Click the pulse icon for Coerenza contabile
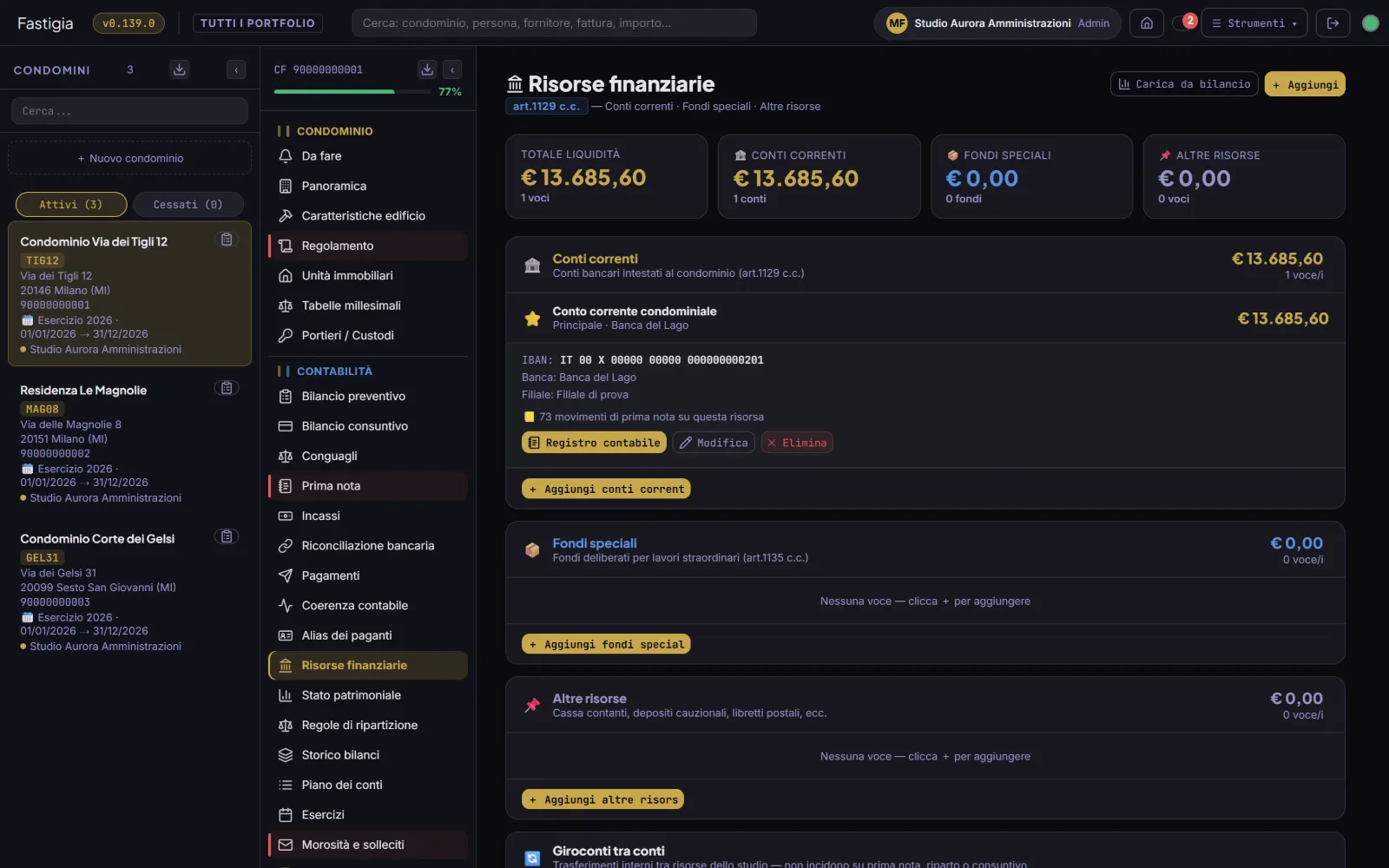1389x868 pixels. [x=285, y=606]
